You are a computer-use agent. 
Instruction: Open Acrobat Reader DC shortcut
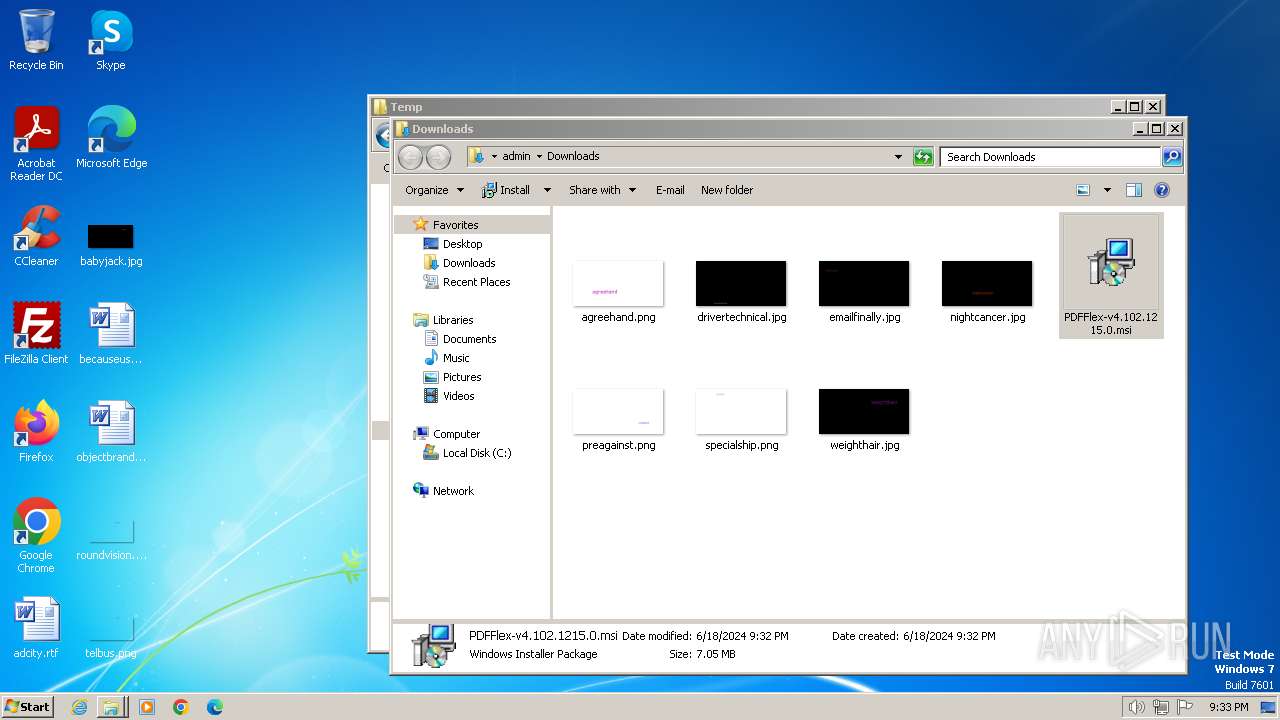coord(36,143)
